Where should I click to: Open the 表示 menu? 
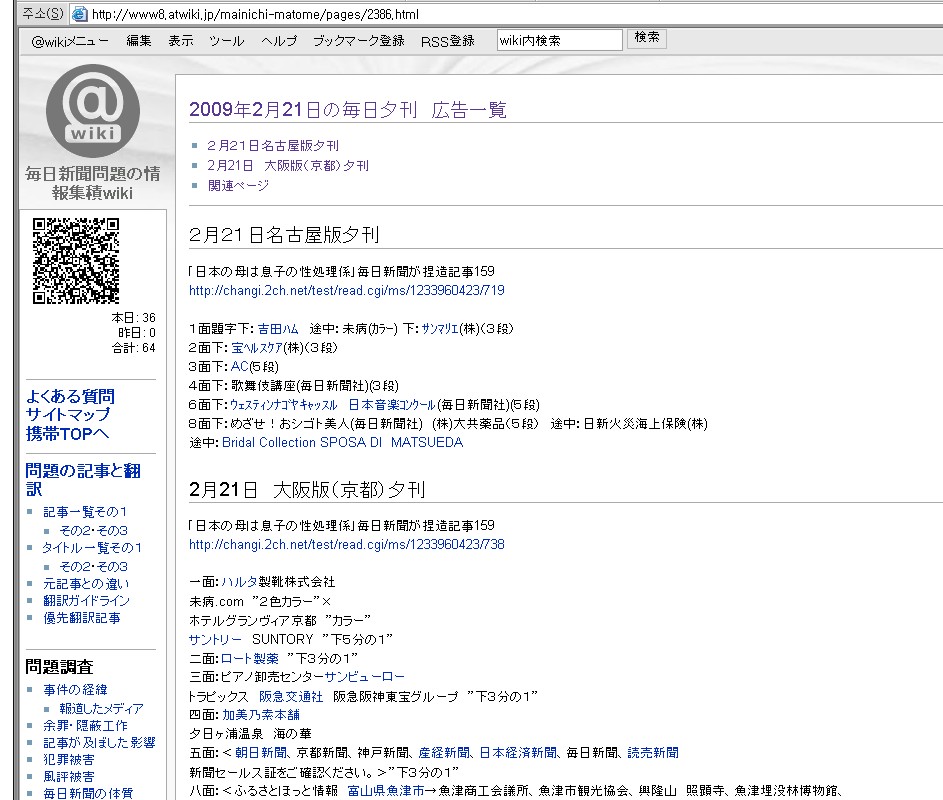[180, 41]
